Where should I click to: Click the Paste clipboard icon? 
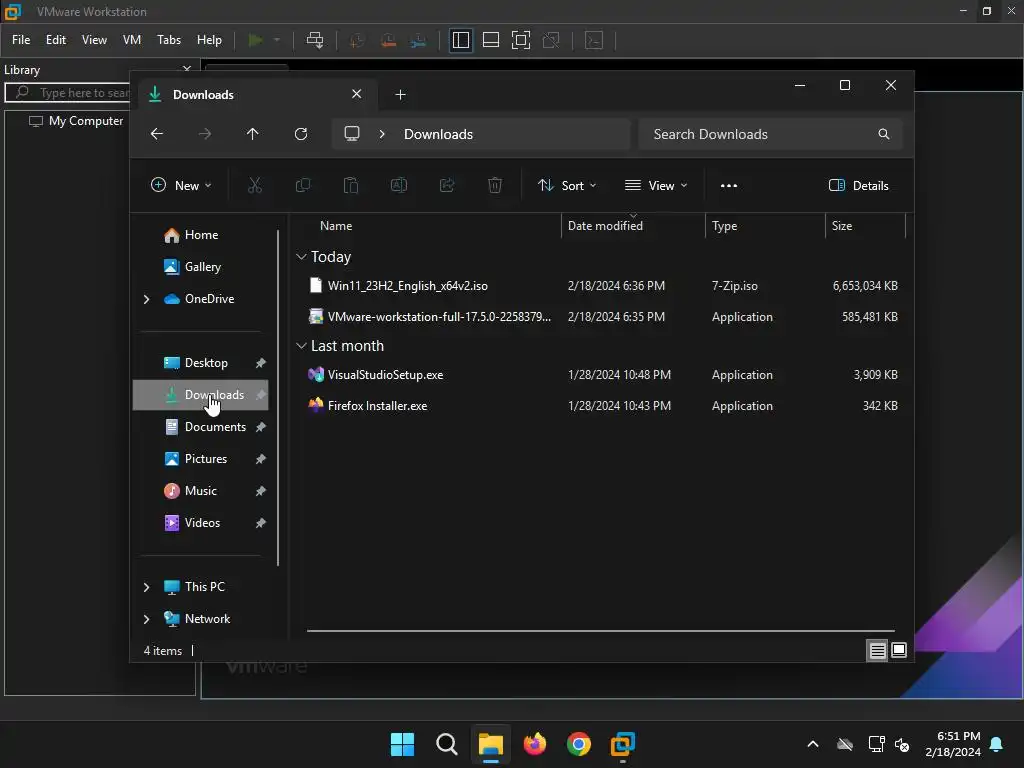pos(351,185)
